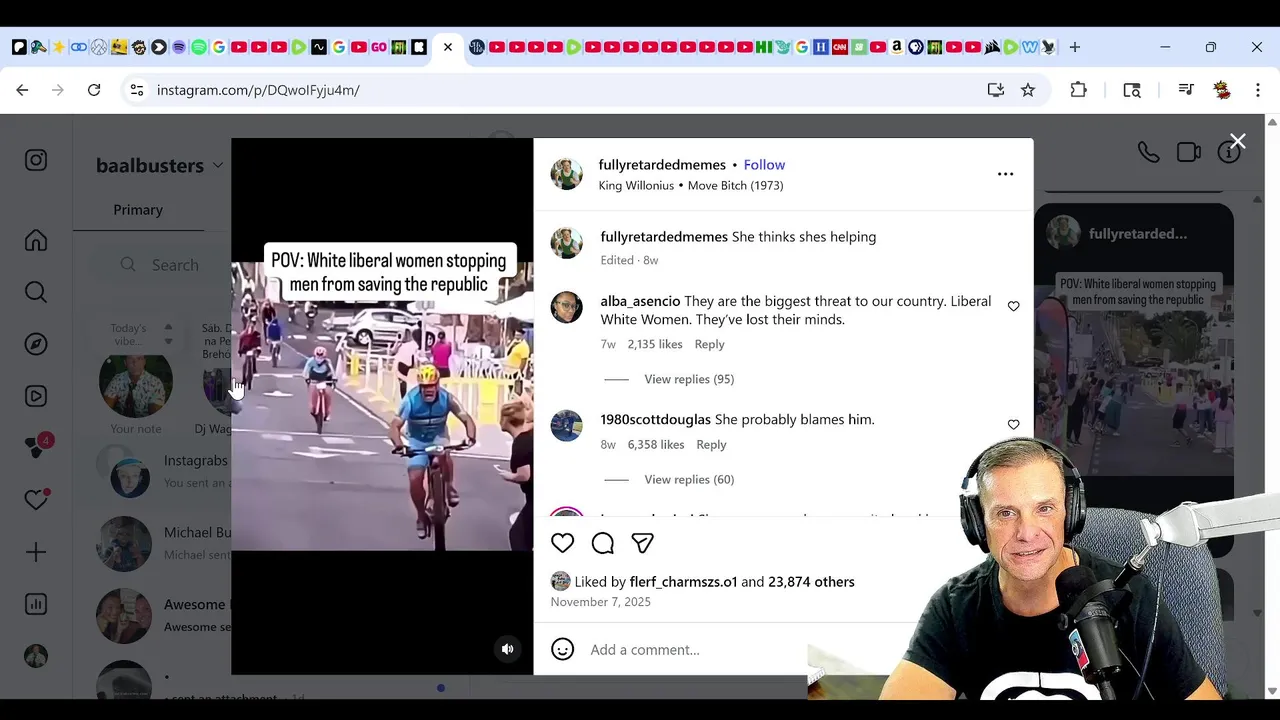Like alba_asencio's comment
The height and width of the screenshot is (720, 1280).
[1014, 306]
